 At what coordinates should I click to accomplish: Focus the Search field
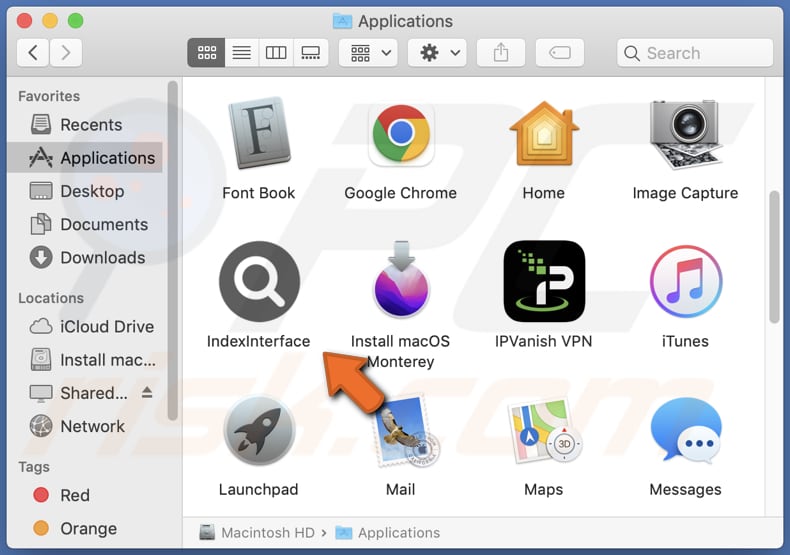695,53
